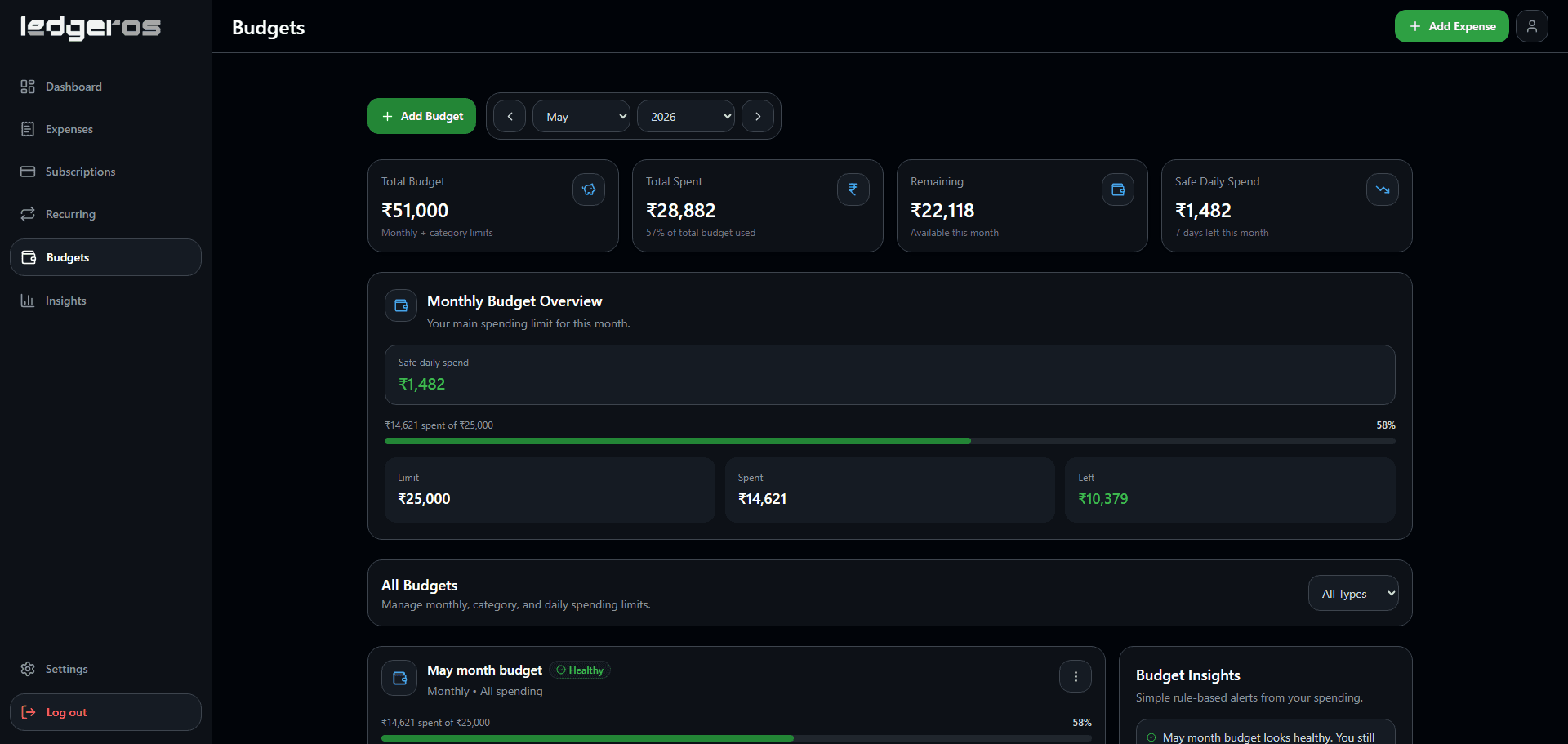Open the year dropdown showing 2026
1568x744 pixels.
click(686, 116)
